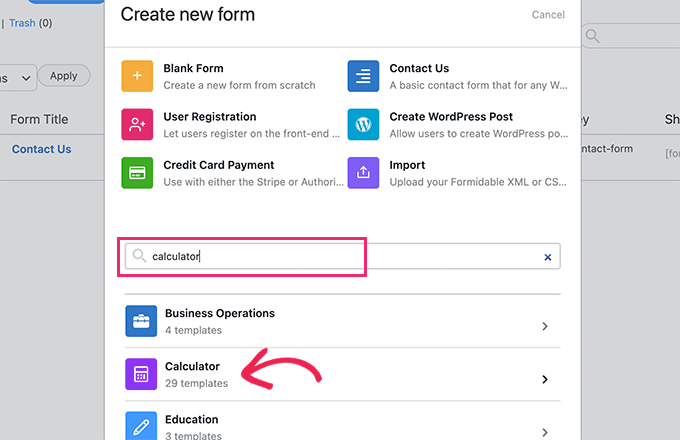The image size is (680, 440).
Task: Click the orange Blank Form plus icon
Action: click(138, 77)
